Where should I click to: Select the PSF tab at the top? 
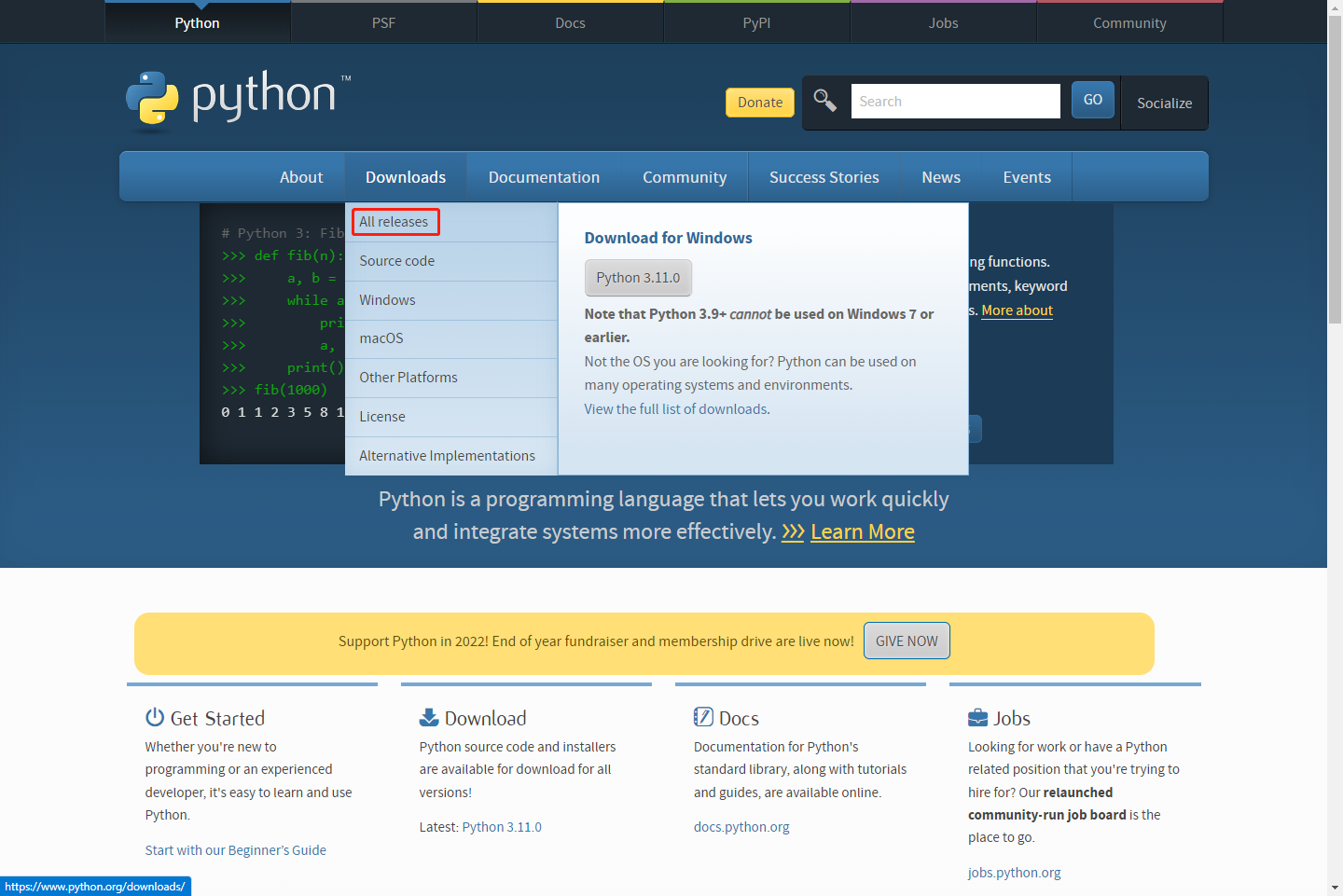[x=383, y=22]
